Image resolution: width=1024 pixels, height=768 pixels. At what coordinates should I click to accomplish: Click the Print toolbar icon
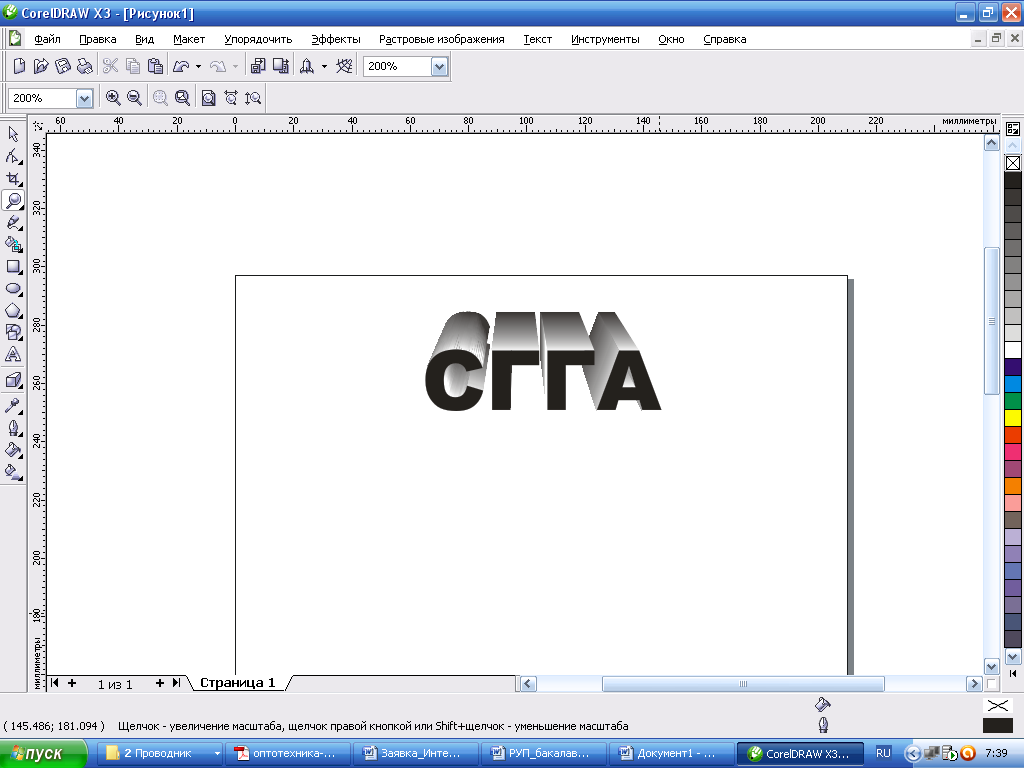point(84,66)
